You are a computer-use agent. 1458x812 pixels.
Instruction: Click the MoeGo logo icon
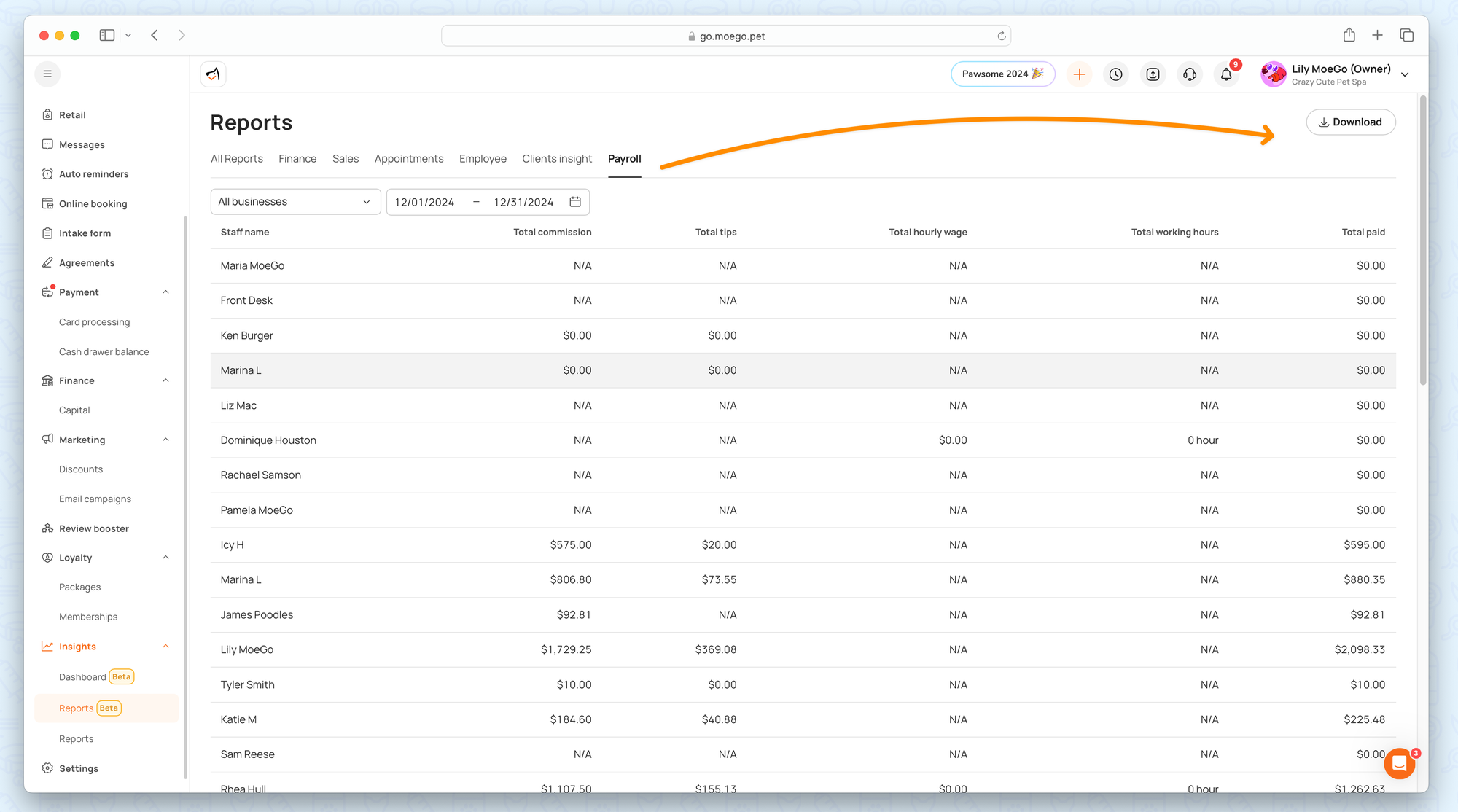coord(213,74)
